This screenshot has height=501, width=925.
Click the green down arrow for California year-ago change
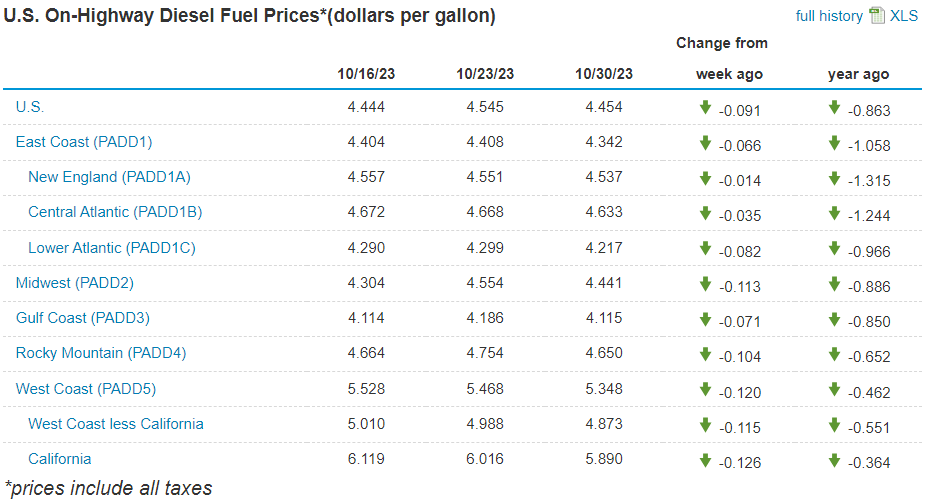(x=834, y=459)
